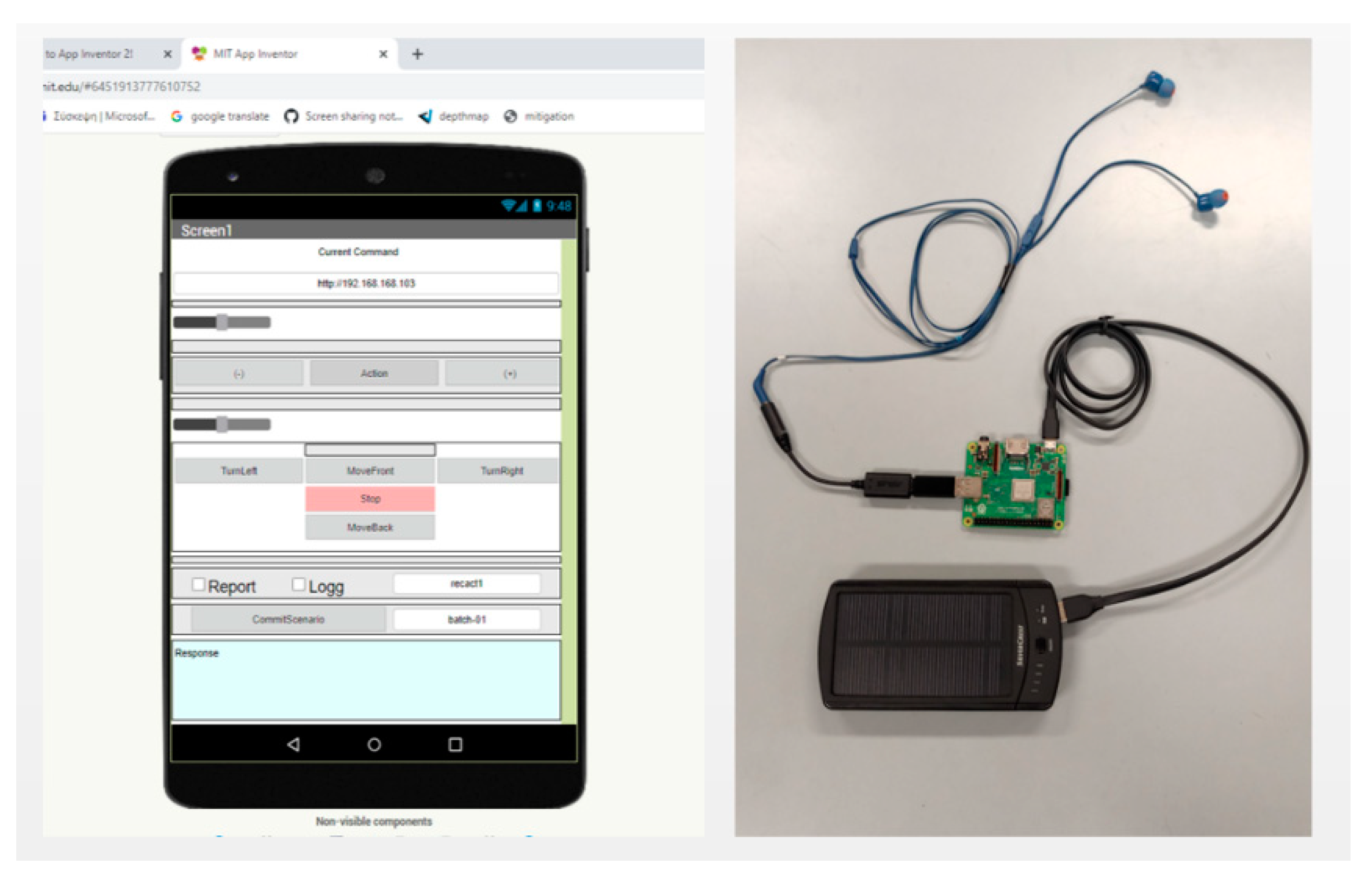Open a new browser tab with plus icon
Viewport: 1372px width, 877px height.
pos(417,54)
